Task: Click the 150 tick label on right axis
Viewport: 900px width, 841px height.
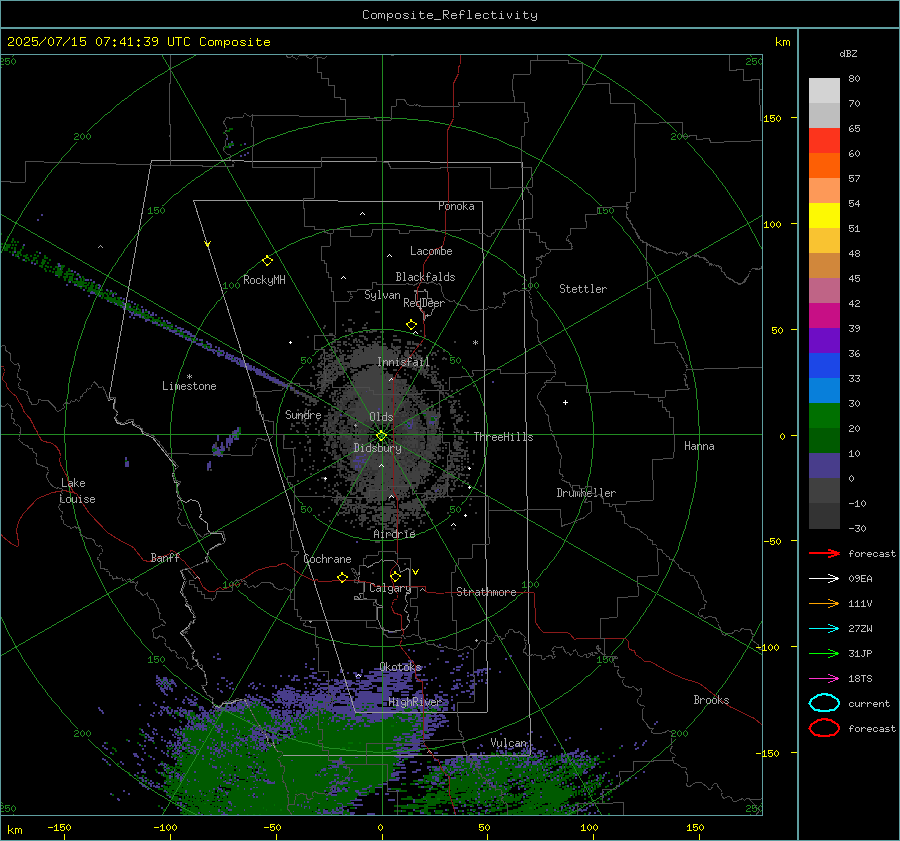Action: coord(772,118)
